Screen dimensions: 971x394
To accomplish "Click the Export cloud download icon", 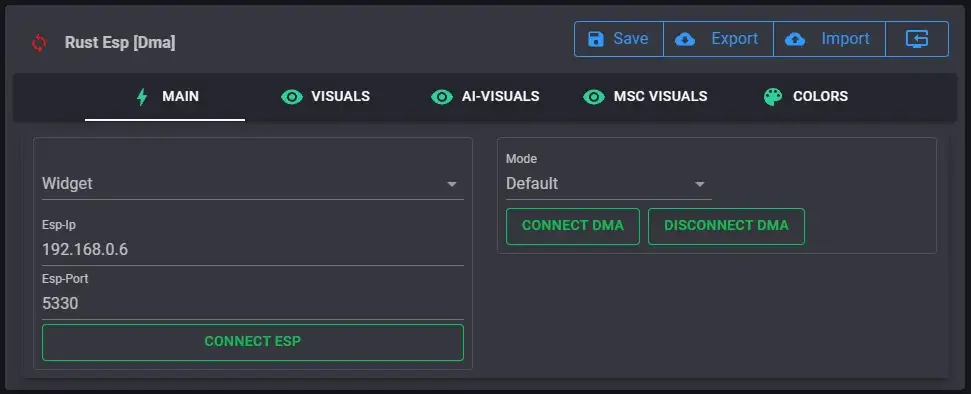I will click(x=684, y=39).
